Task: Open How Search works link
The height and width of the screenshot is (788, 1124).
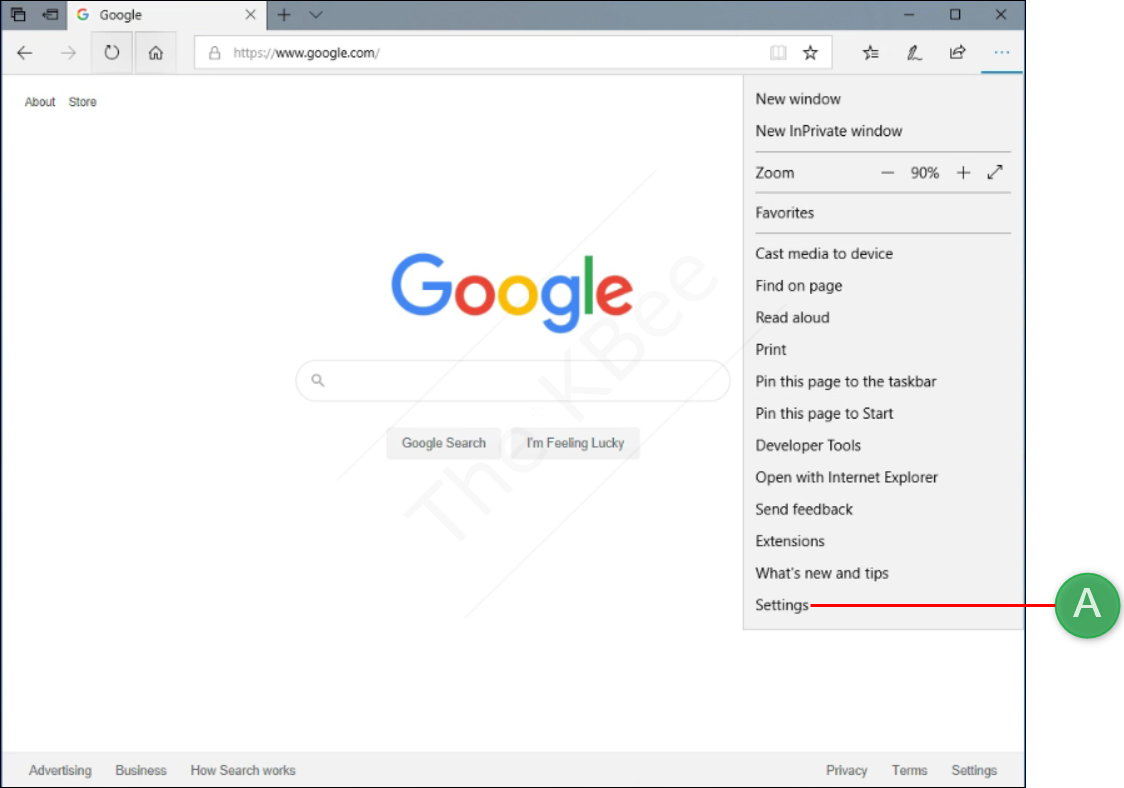Action: coord(243,770)
